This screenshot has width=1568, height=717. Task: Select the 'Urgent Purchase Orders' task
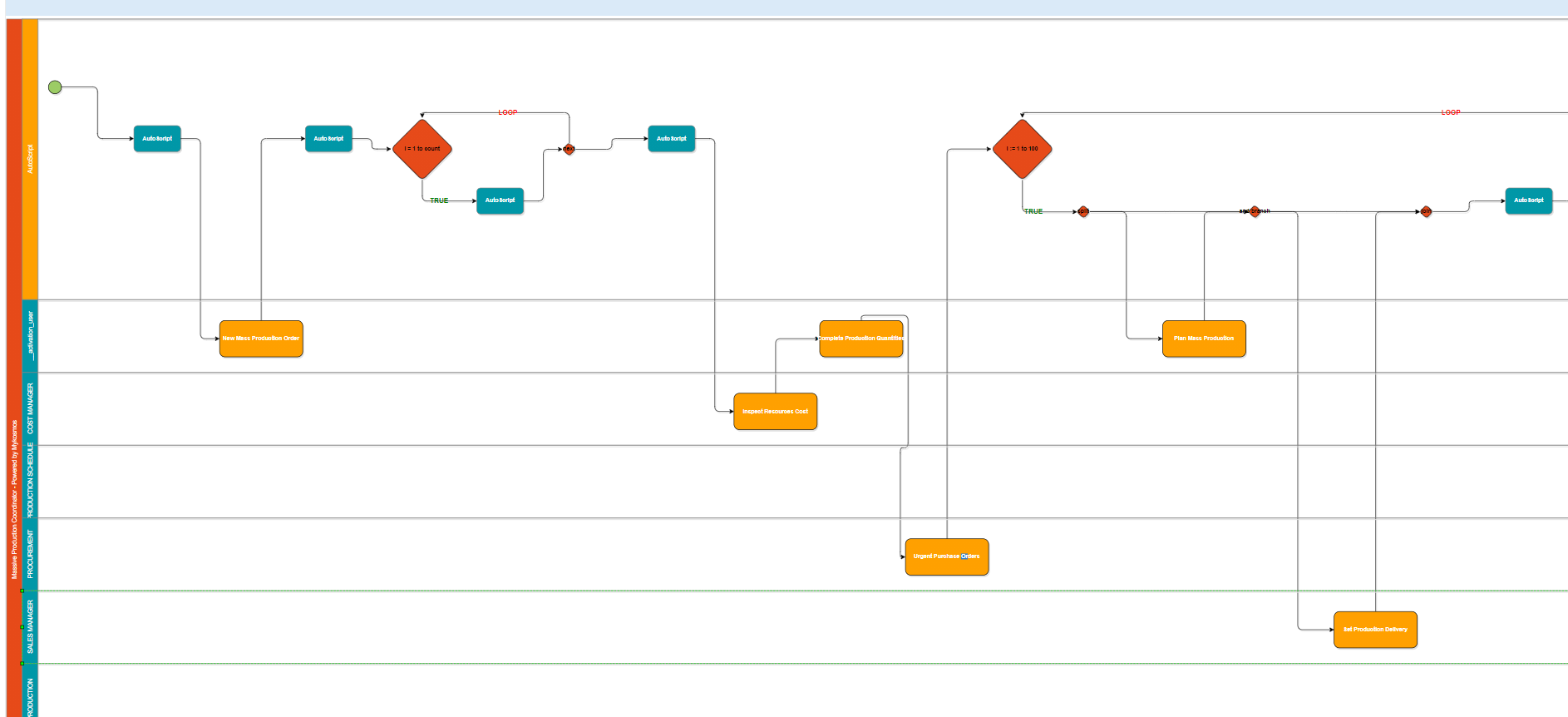pyautogui.click(x=947, y=556)
